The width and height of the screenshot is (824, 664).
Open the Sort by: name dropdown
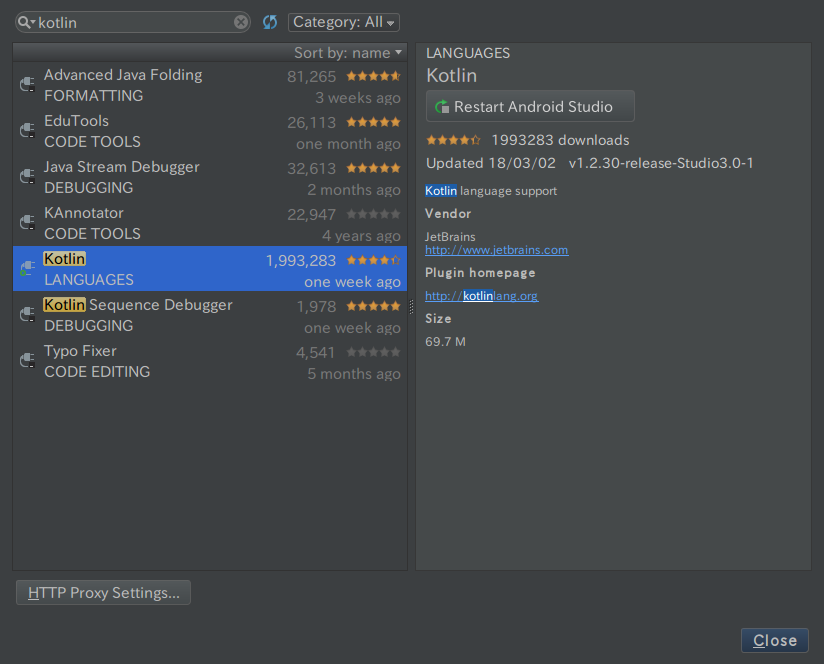[348, 53]
